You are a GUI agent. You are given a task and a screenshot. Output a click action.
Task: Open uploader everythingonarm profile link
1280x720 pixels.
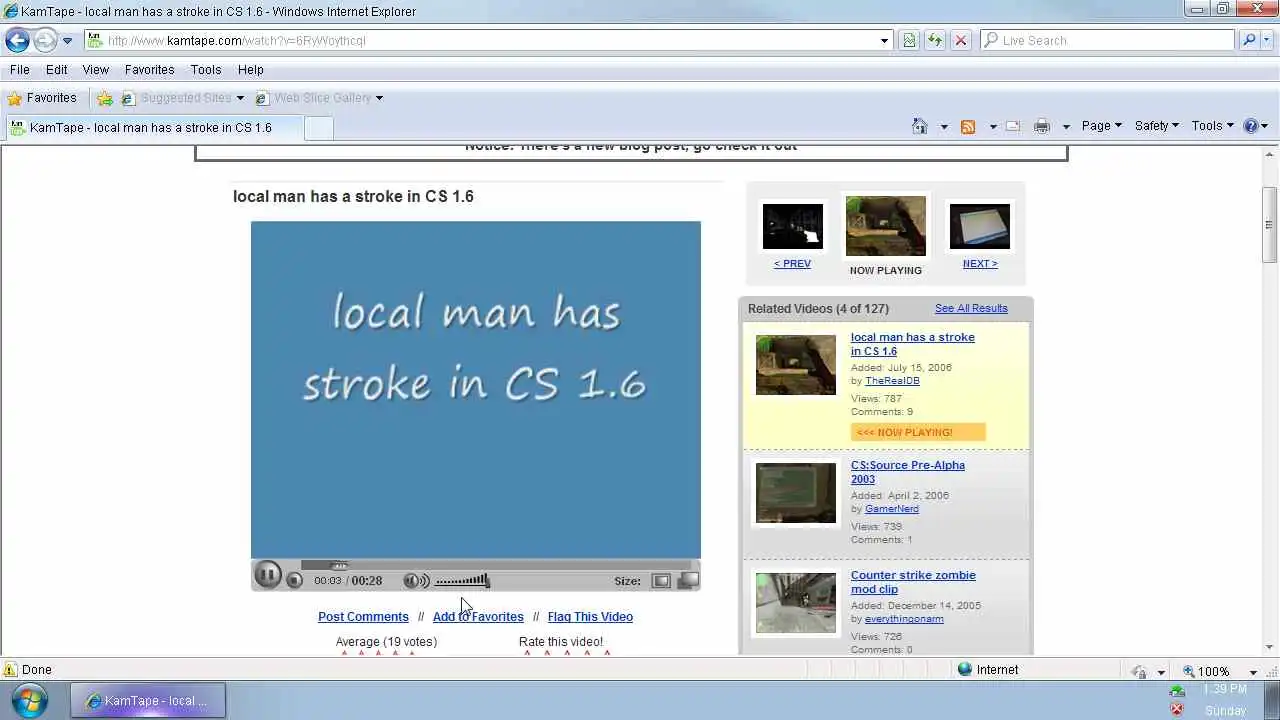pyautogui.click(x=904, y=619)
